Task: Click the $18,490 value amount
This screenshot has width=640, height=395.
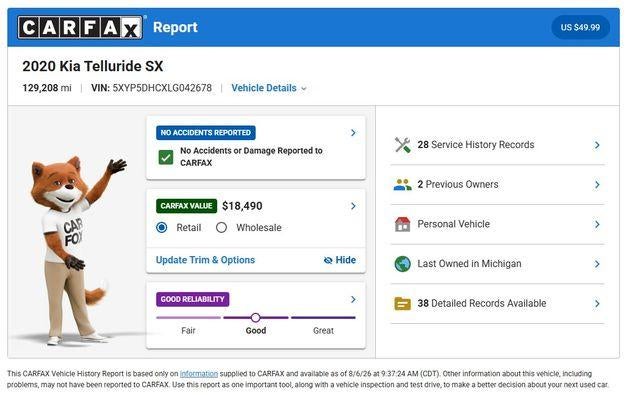Action: [242, 206]
